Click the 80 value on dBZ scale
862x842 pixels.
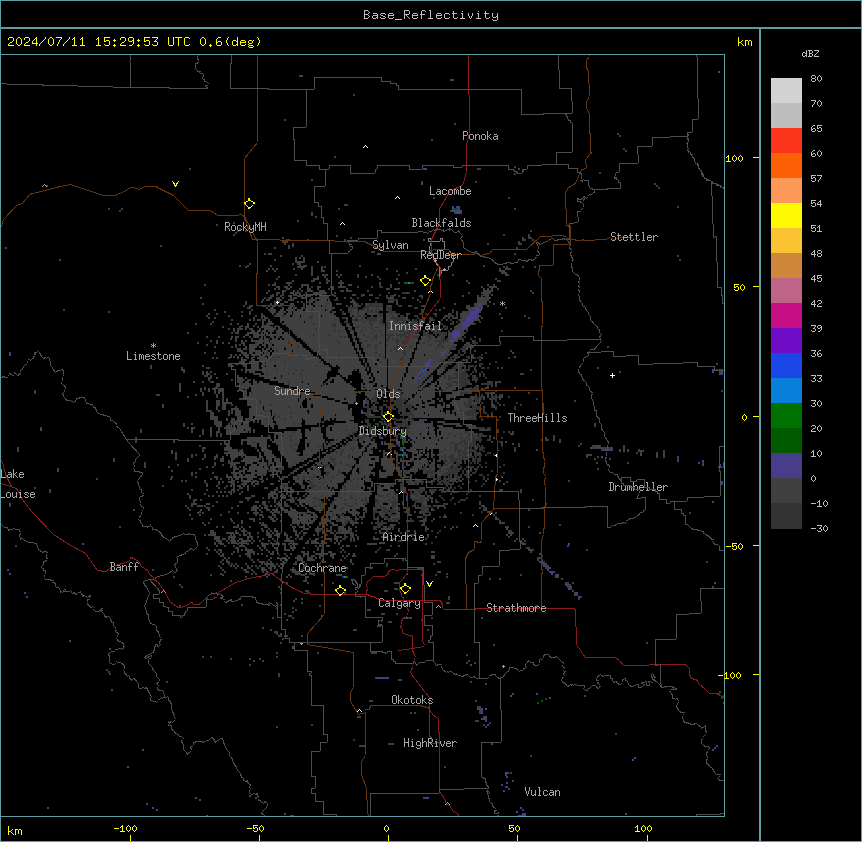pos(816,79)
